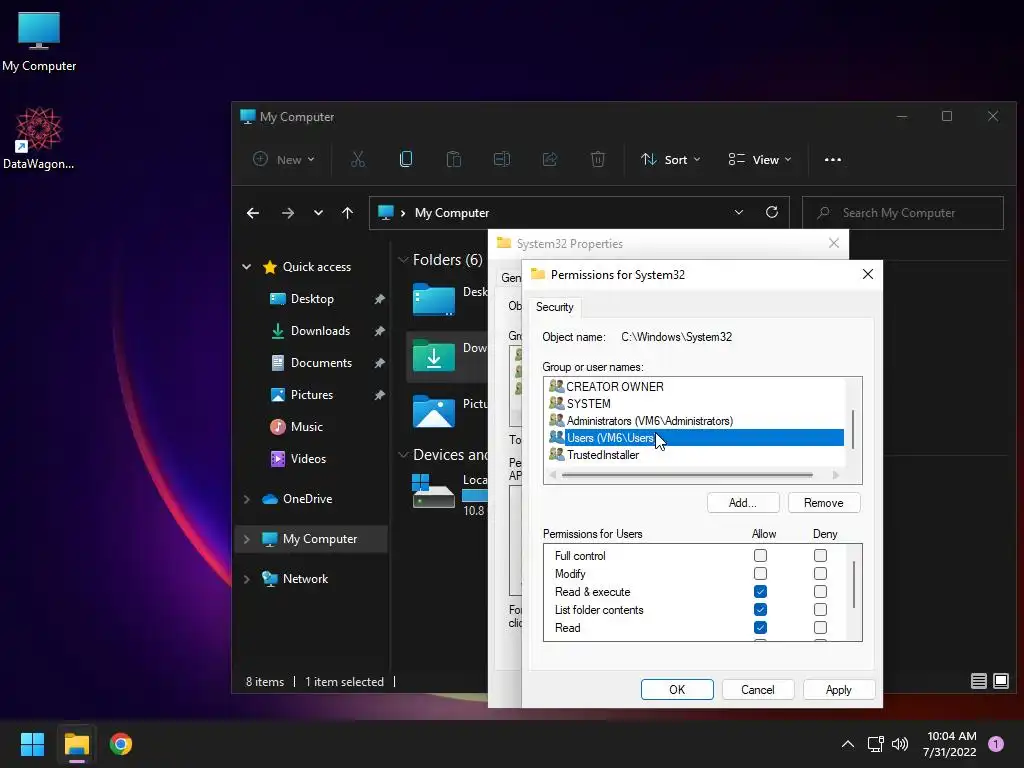This screenshot has width=1024, height=768.
Task: Select My Computer in navigation pane
Action: tap(312, 539)
